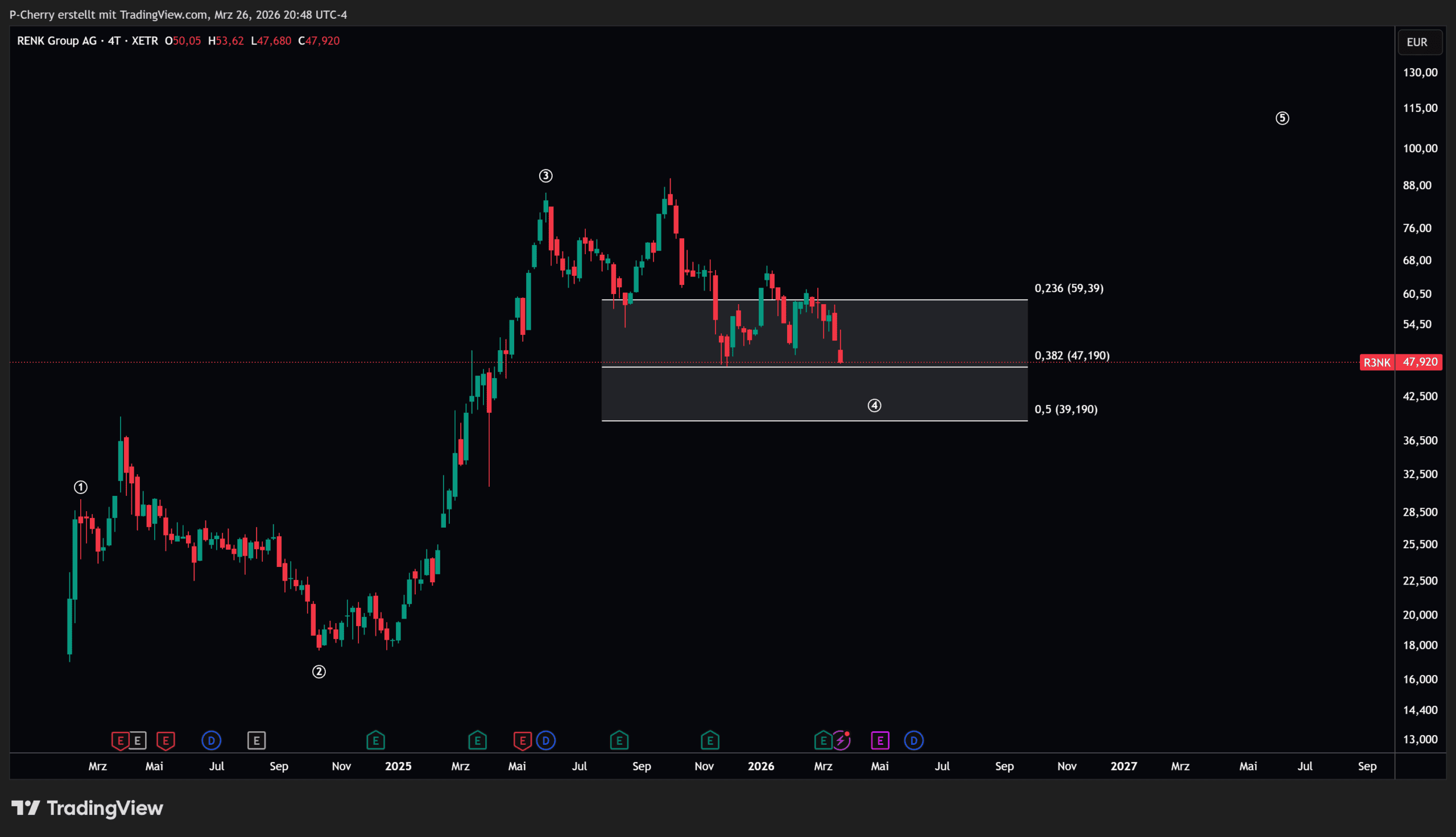Click the circled wave 4 label in the Fib zone
The image size is (1456, 837).
point(874,406)
